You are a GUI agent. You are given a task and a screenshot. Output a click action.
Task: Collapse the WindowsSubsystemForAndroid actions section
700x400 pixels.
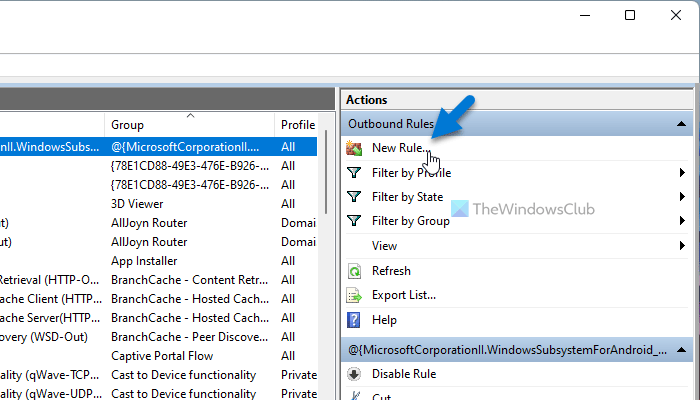point(681,350)
